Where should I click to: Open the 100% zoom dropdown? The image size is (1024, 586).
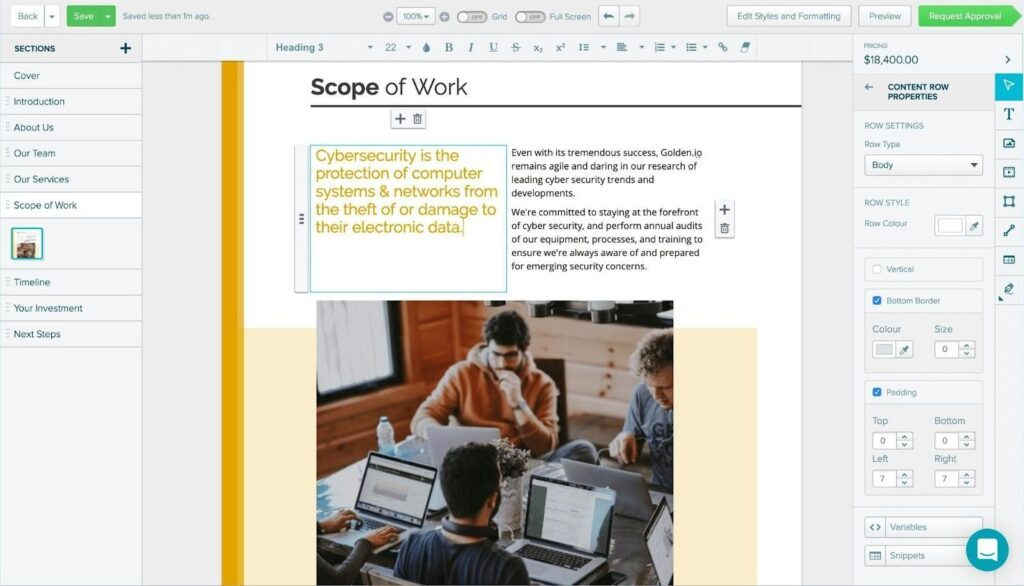pos(415,17)
